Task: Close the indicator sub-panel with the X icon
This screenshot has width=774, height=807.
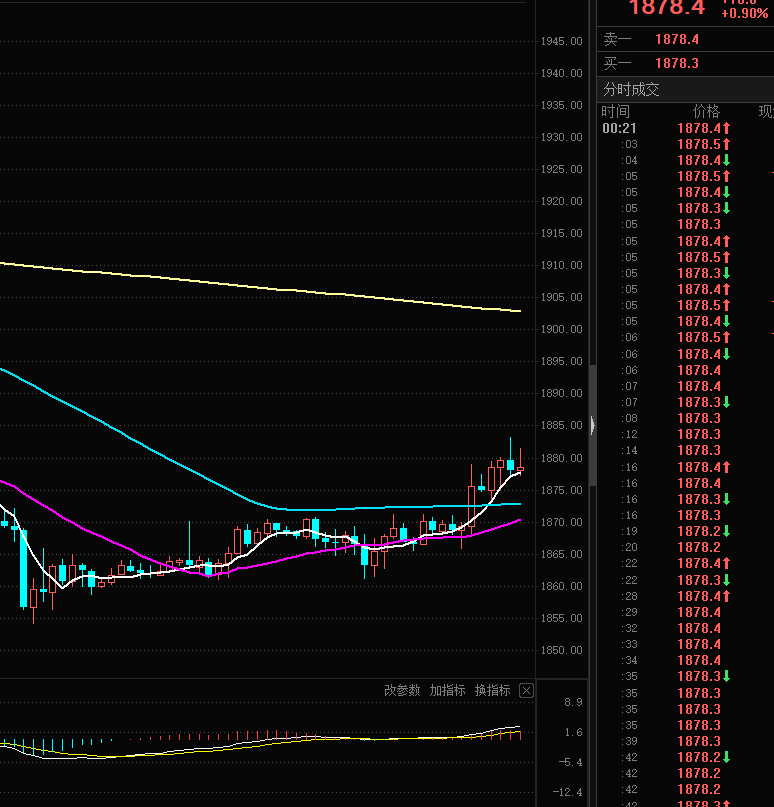Action: coord(526,690)
